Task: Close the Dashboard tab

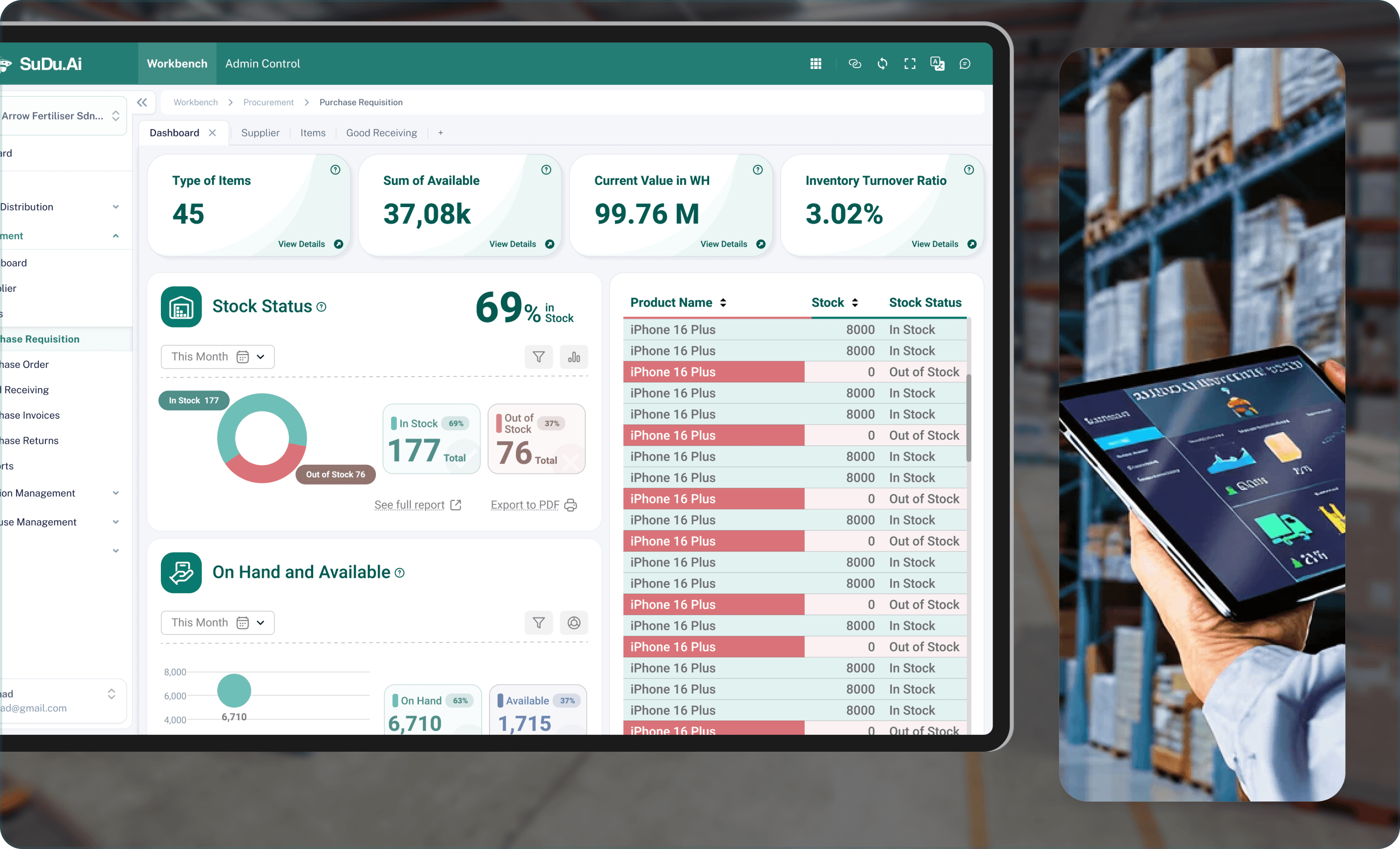Action: point(212,132)
